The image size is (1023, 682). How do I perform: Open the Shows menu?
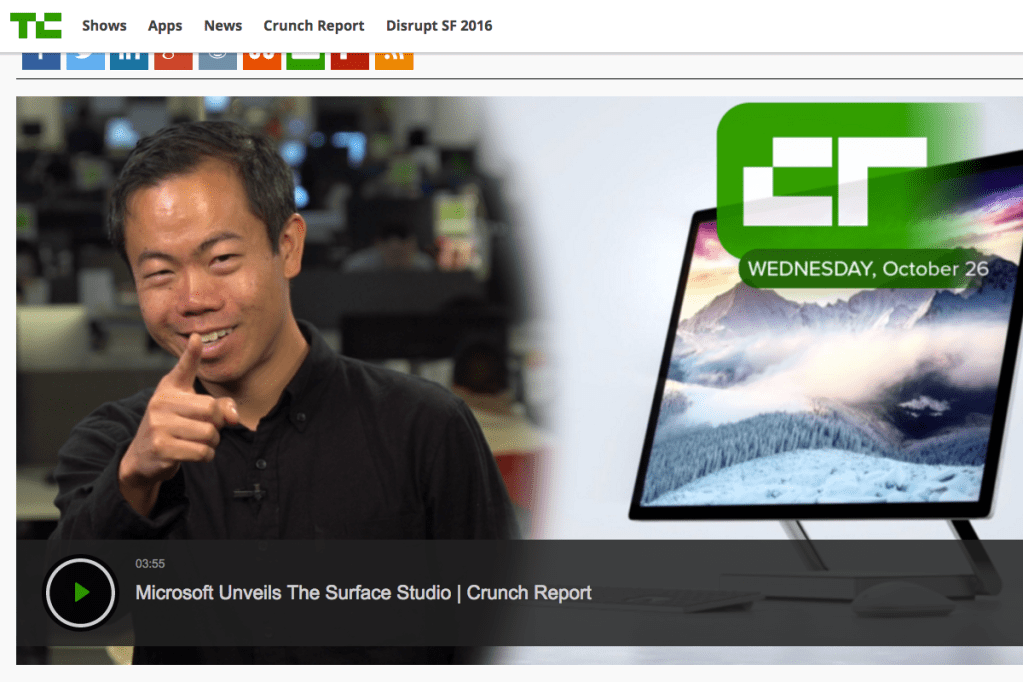pos(104,25)
